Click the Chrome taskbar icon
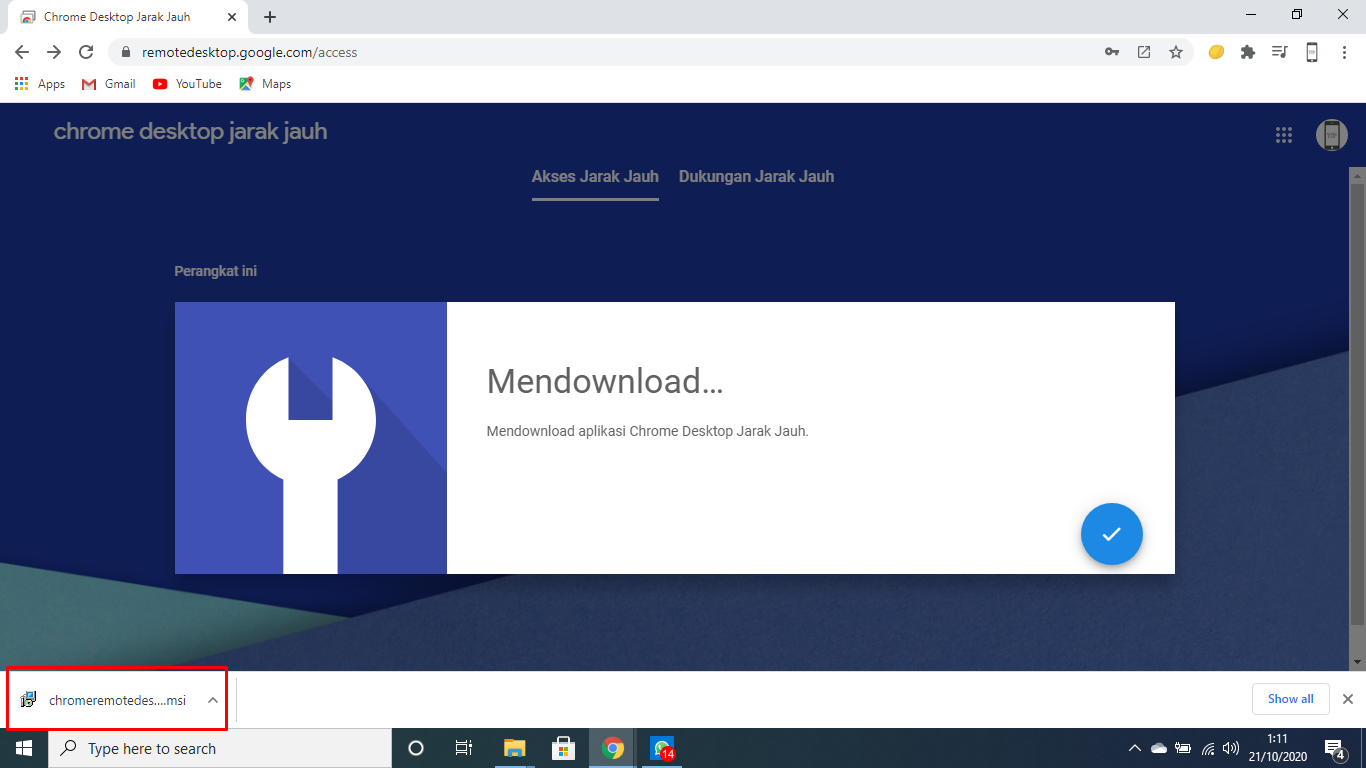The width and height of the screenshot is (1366, 768). click(613, 748)
